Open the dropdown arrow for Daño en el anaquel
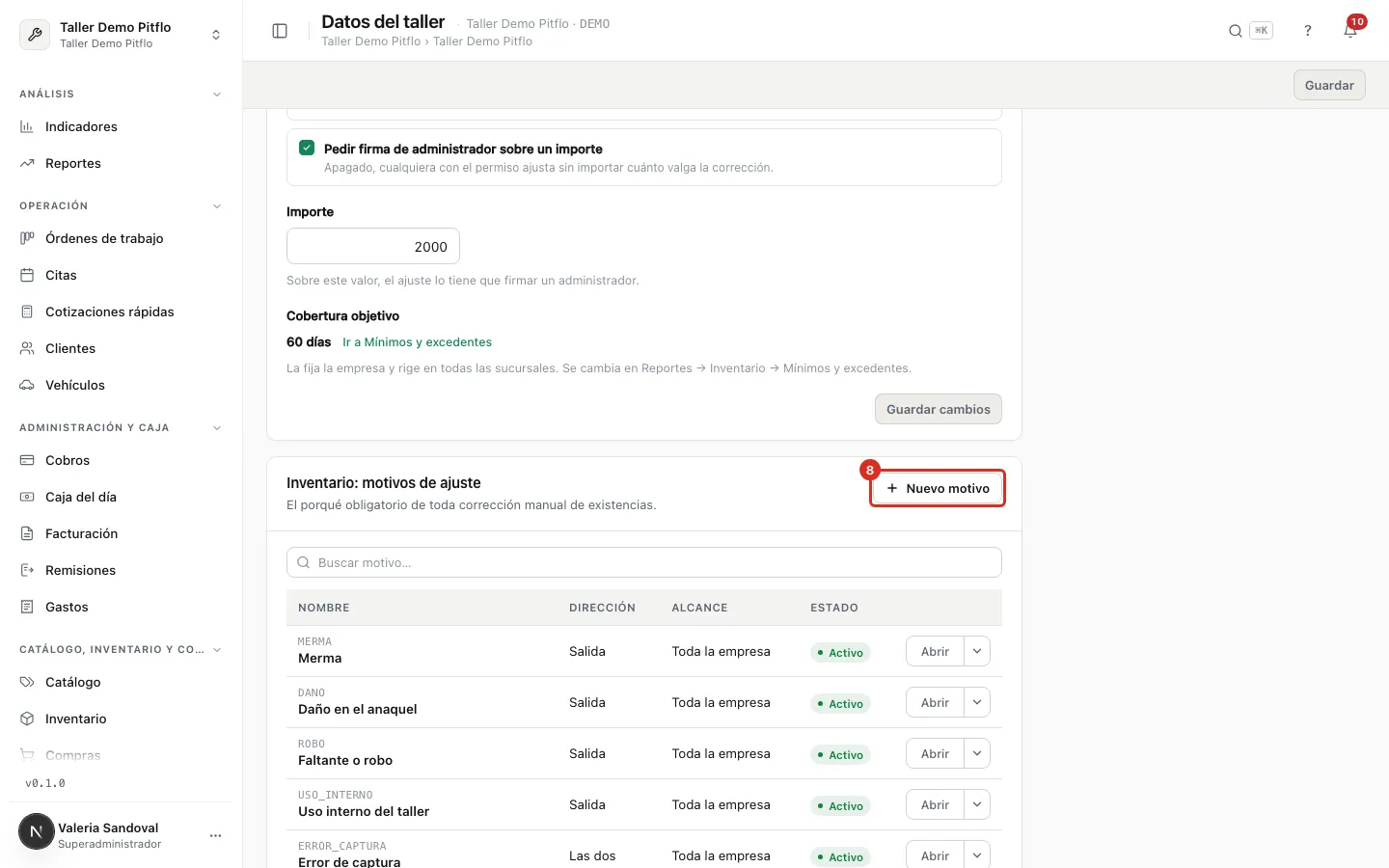Screen dimensions: 1389x868 pyautogui.click(x=977, y=702)
